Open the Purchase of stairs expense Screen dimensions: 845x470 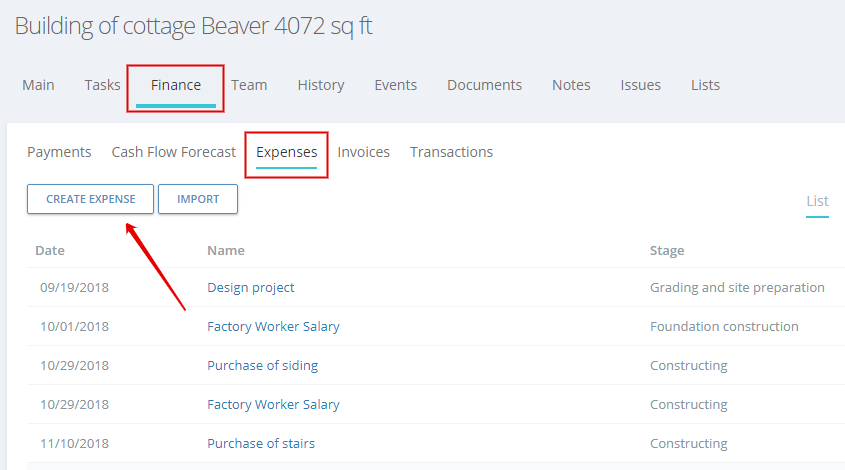click(x=261, y=444)
